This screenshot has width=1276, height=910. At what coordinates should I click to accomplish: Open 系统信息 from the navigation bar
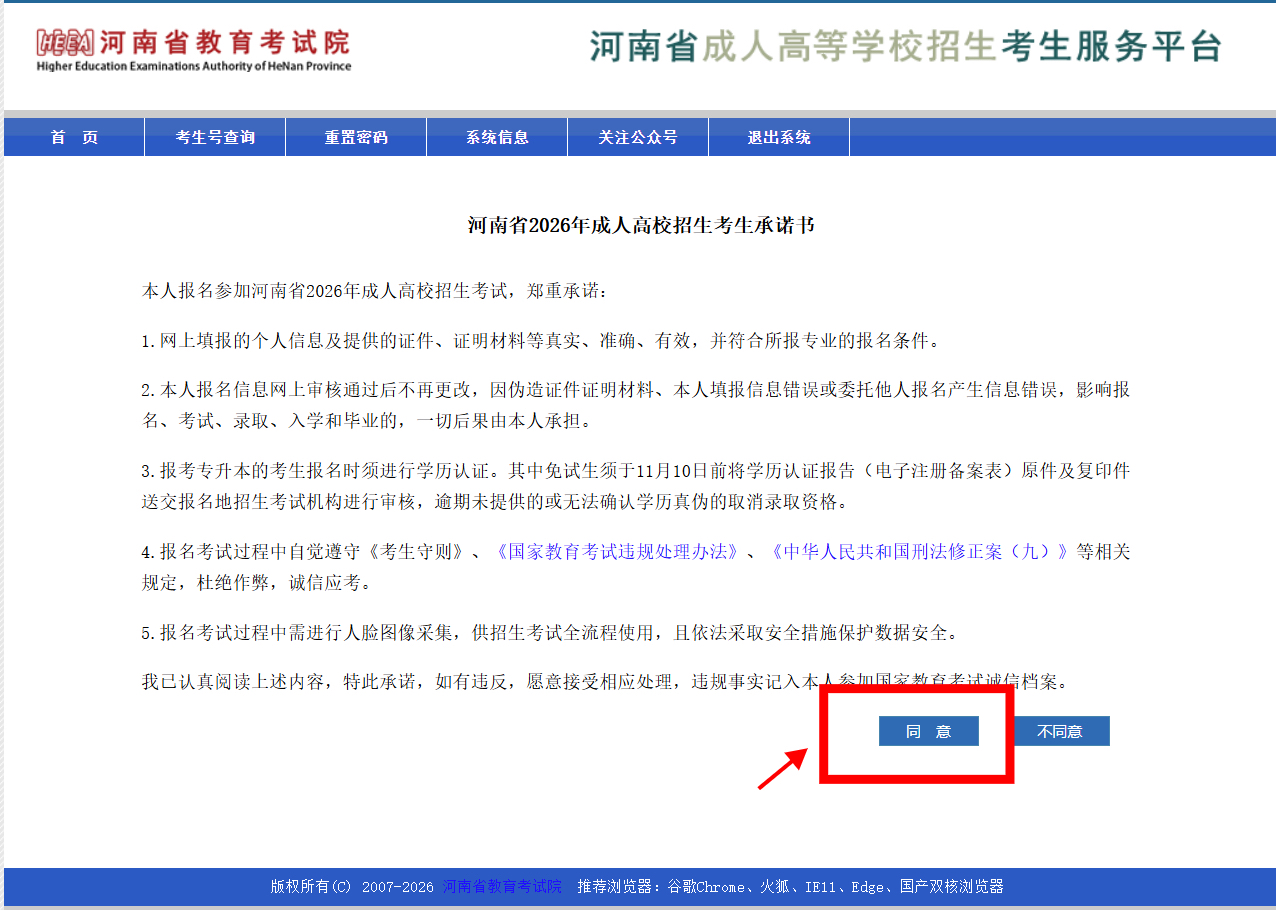point(497,137)
